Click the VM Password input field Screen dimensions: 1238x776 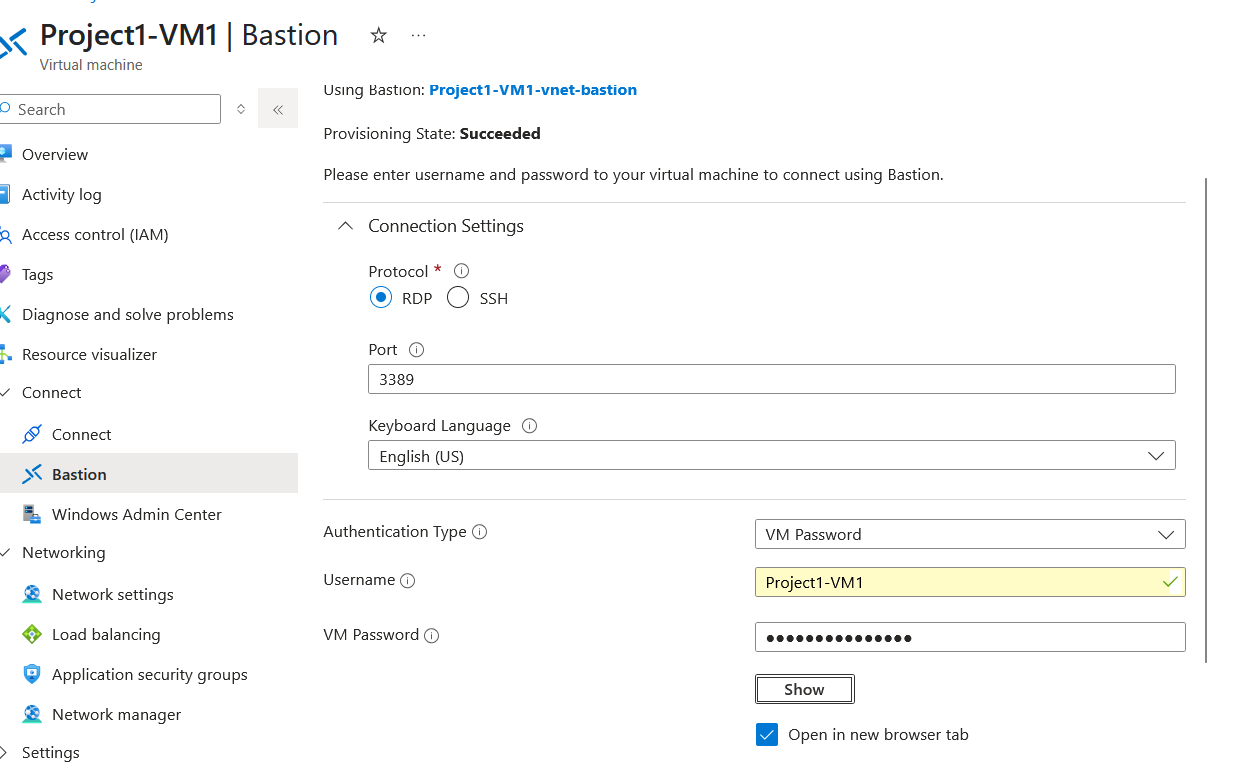click(x=970, y=637)
